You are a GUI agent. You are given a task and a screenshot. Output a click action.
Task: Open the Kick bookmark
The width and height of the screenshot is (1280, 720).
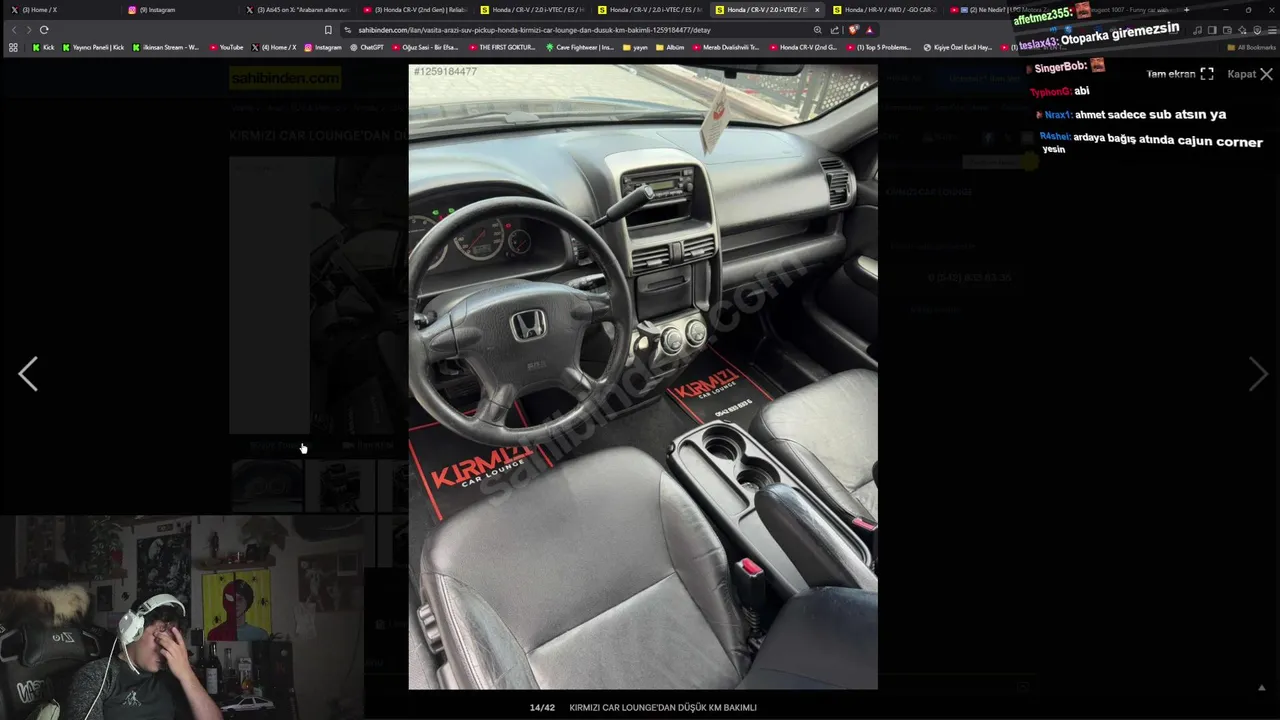tap(43, 47)
